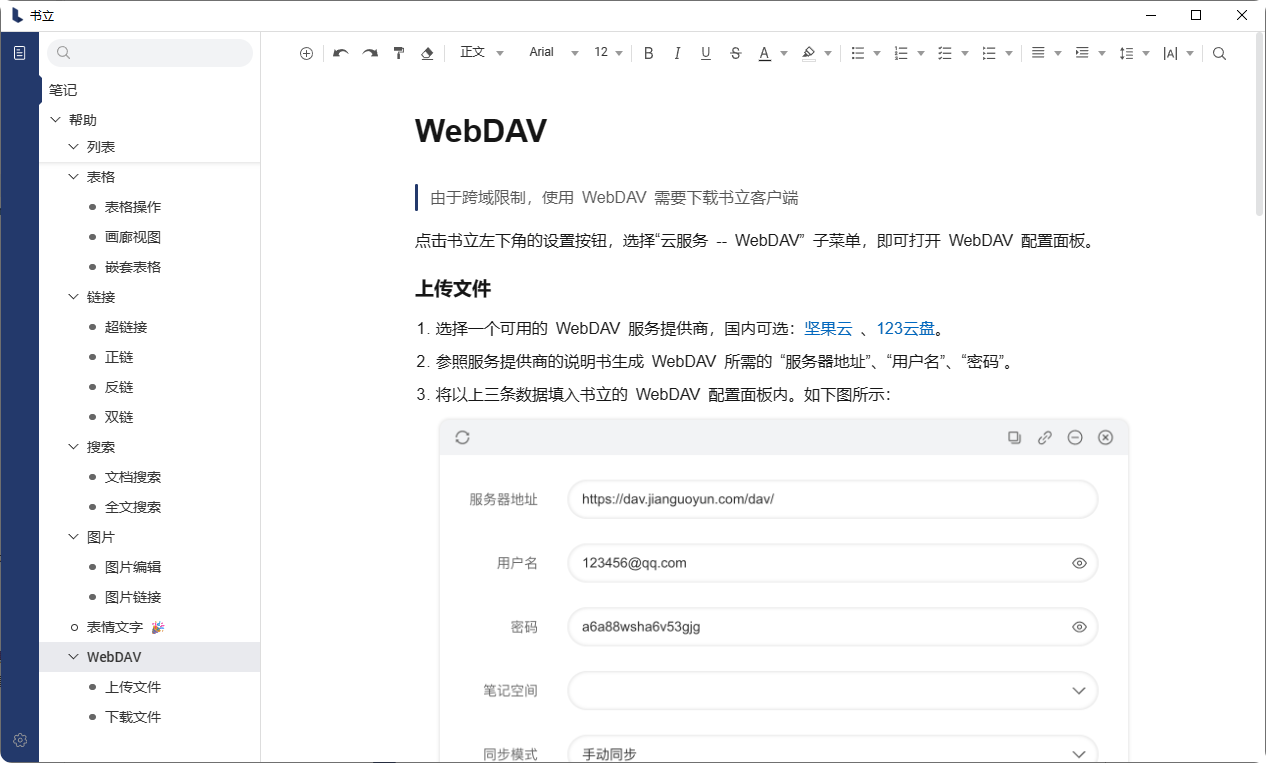This screenshot has width=1266, height=763.
Task: Toggle italic formatting
Action: (677, 53)
